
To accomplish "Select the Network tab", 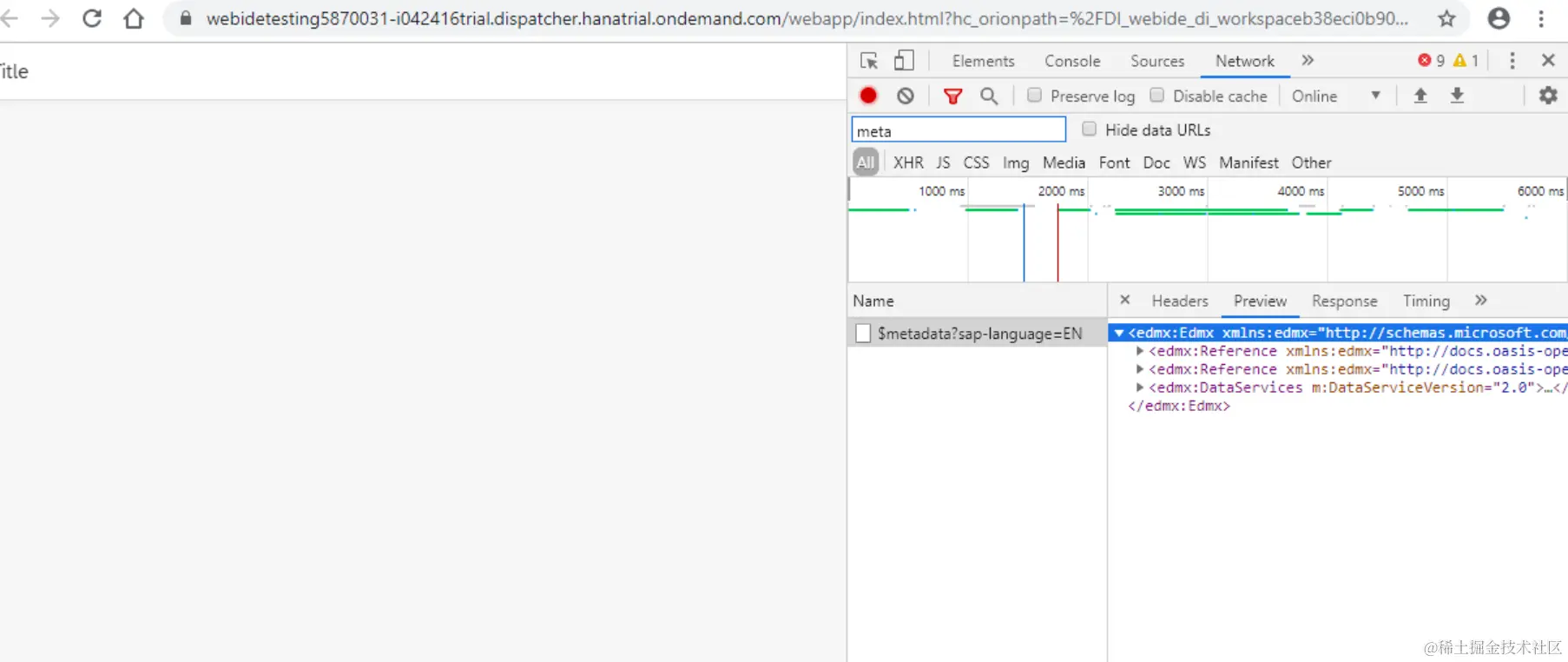I will pos(1245,61).
